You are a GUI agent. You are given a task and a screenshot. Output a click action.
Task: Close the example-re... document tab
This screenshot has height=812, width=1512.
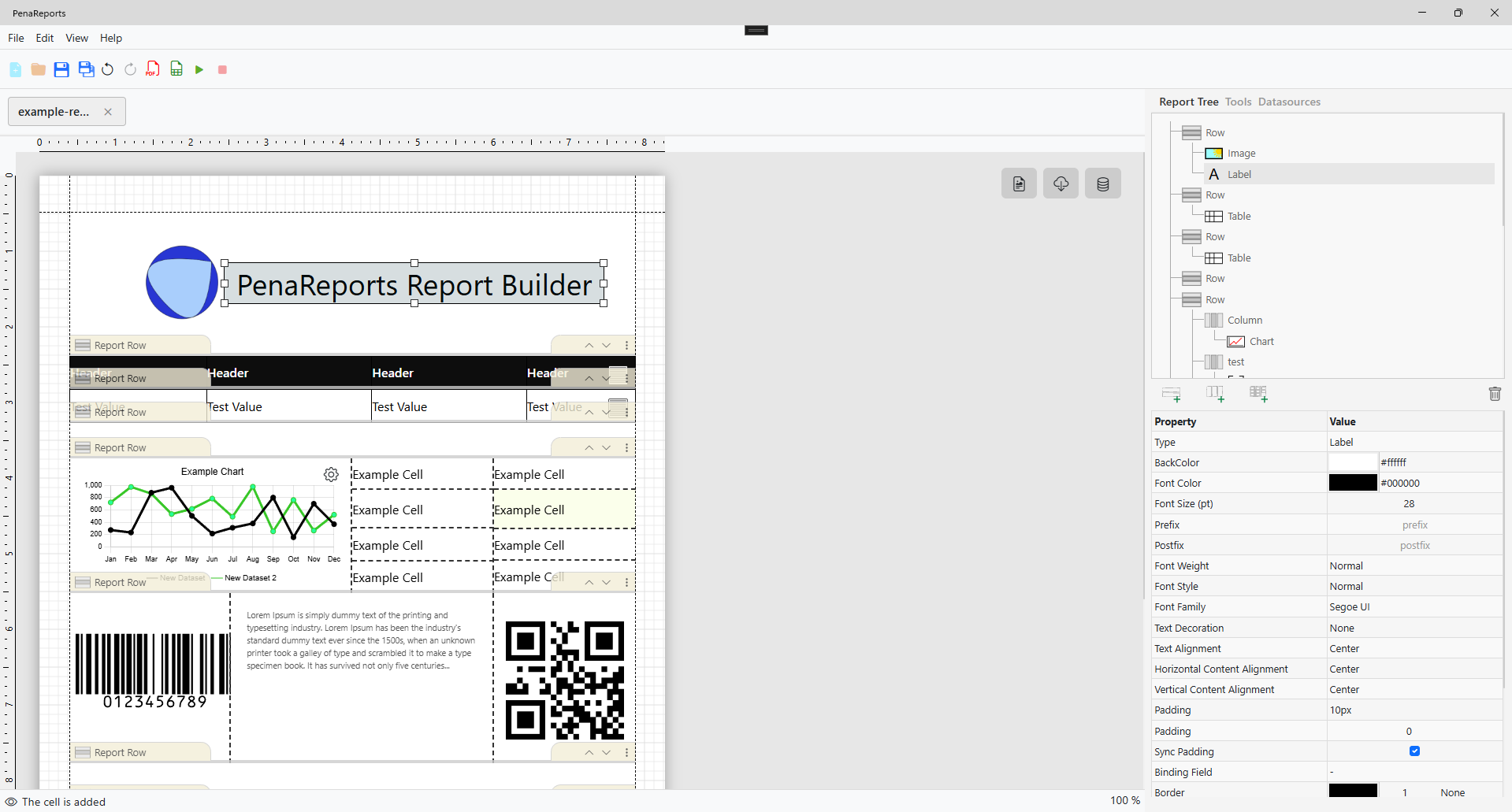(108, 112)
